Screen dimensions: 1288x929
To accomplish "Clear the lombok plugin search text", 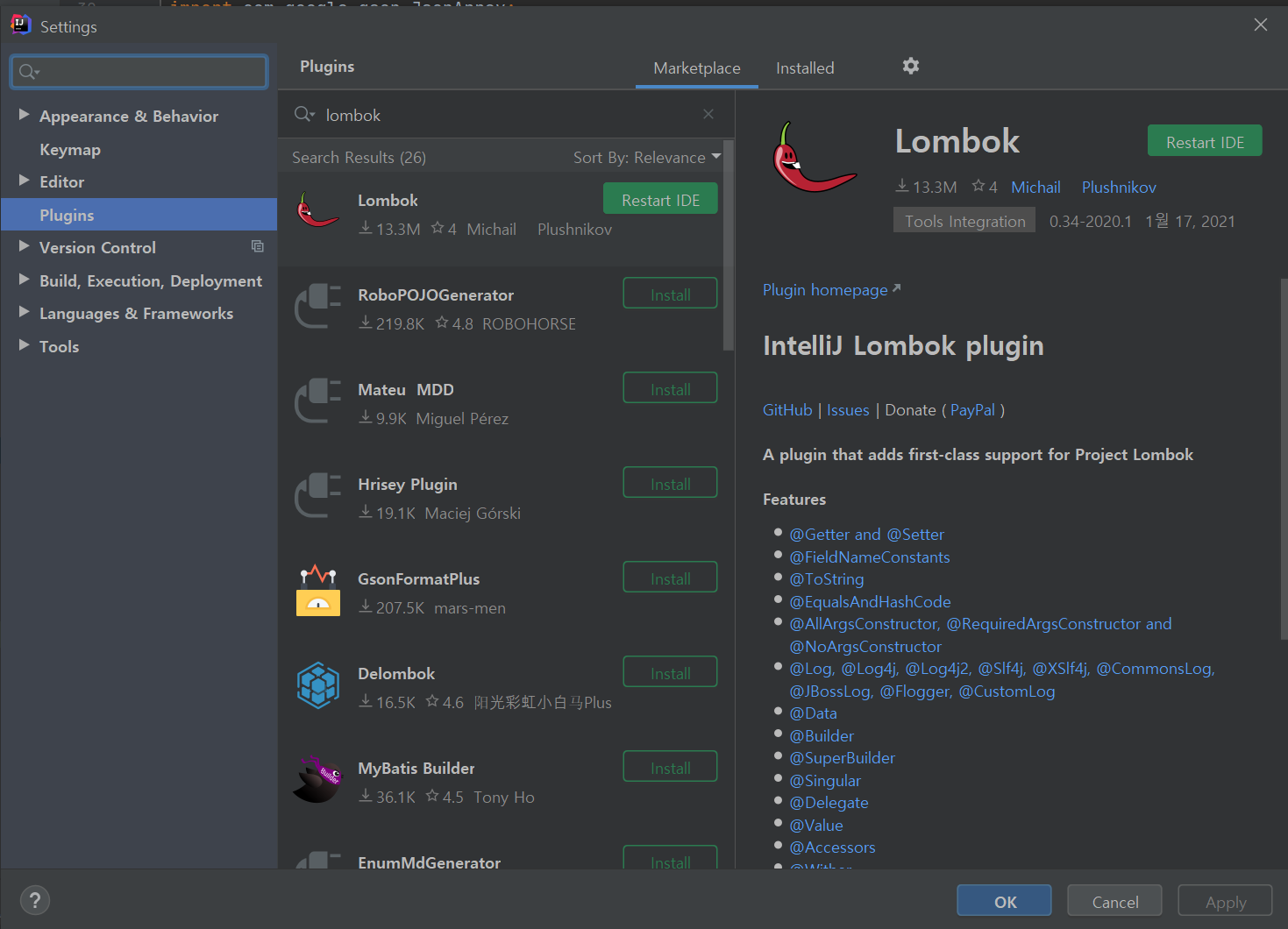I will (x=708, y=114).
